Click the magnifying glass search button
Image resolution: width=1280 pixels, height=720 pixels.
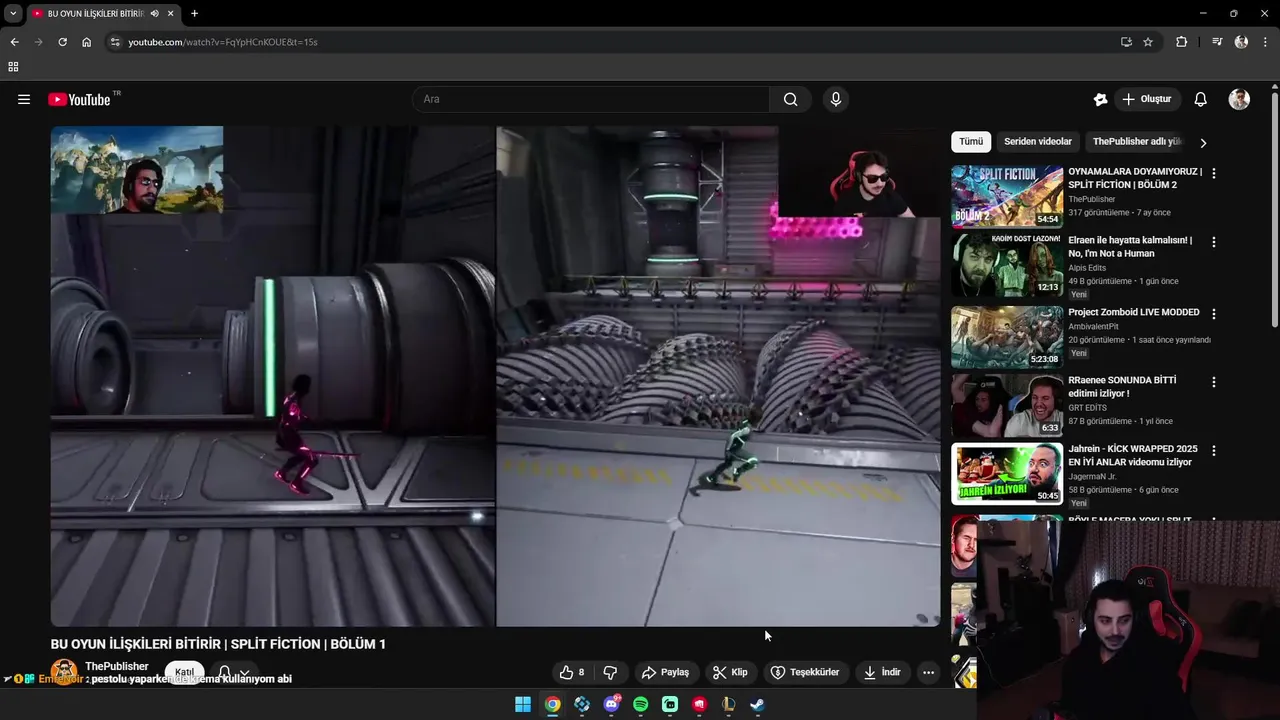(791, 99)
